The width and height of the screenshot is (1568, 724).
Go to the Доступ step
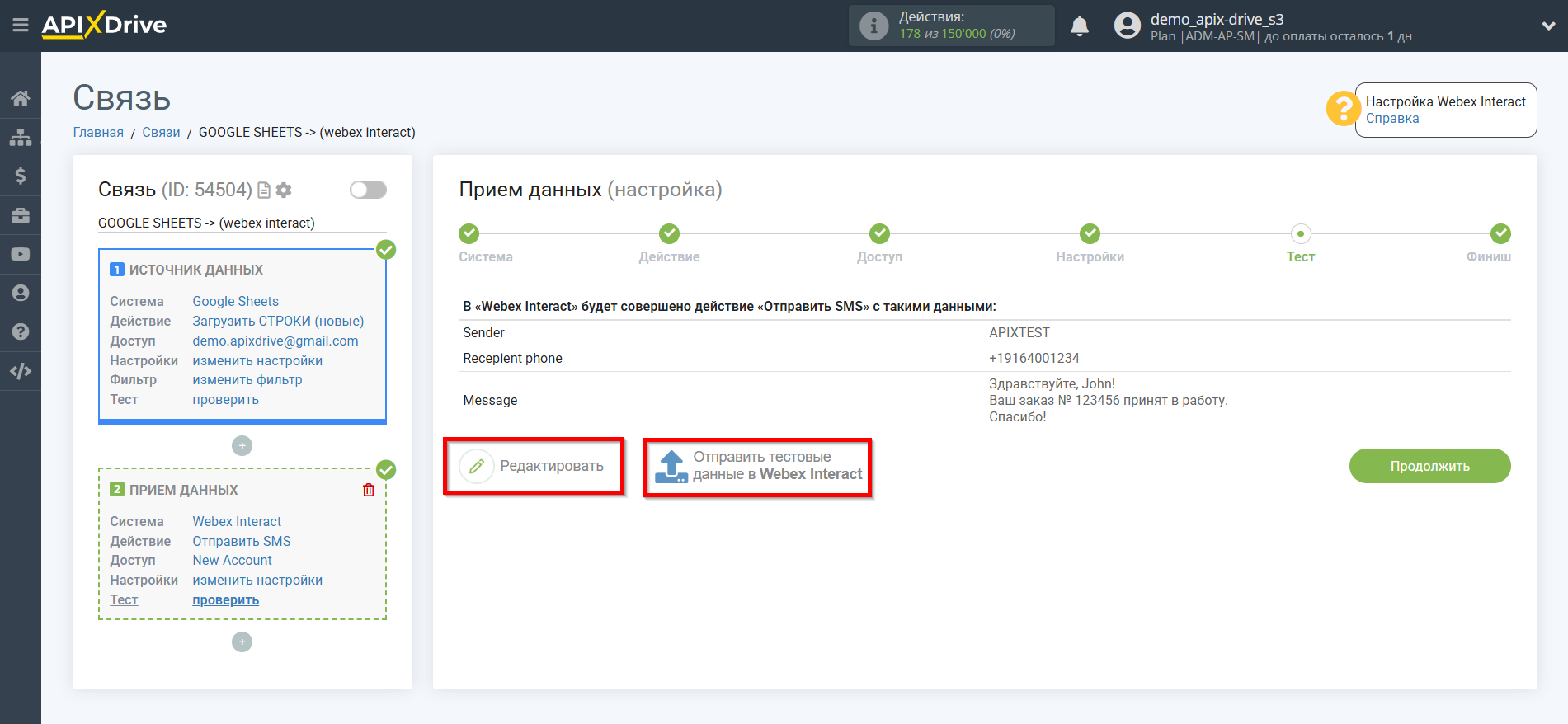pos(879,243)
